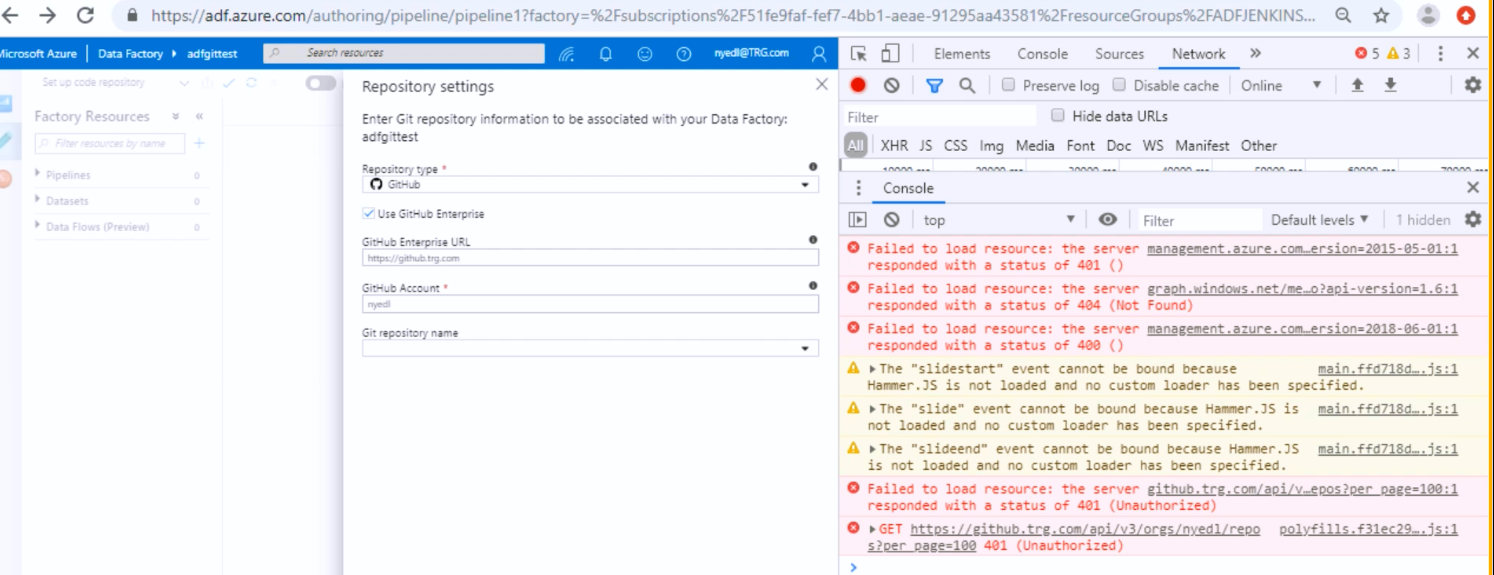The width and height of the screenshot is (1494, 575).
Task: Open Azure notifications bell
Action: (606, 54)
